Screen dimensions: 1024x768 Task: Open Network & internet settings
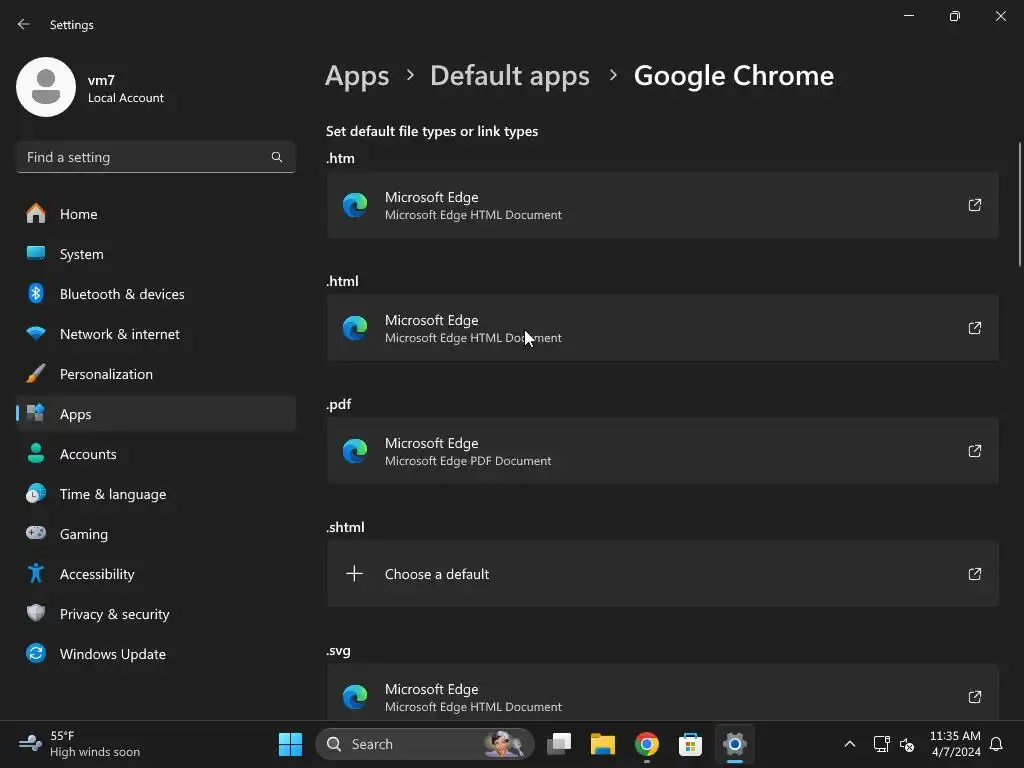(155, 334)
